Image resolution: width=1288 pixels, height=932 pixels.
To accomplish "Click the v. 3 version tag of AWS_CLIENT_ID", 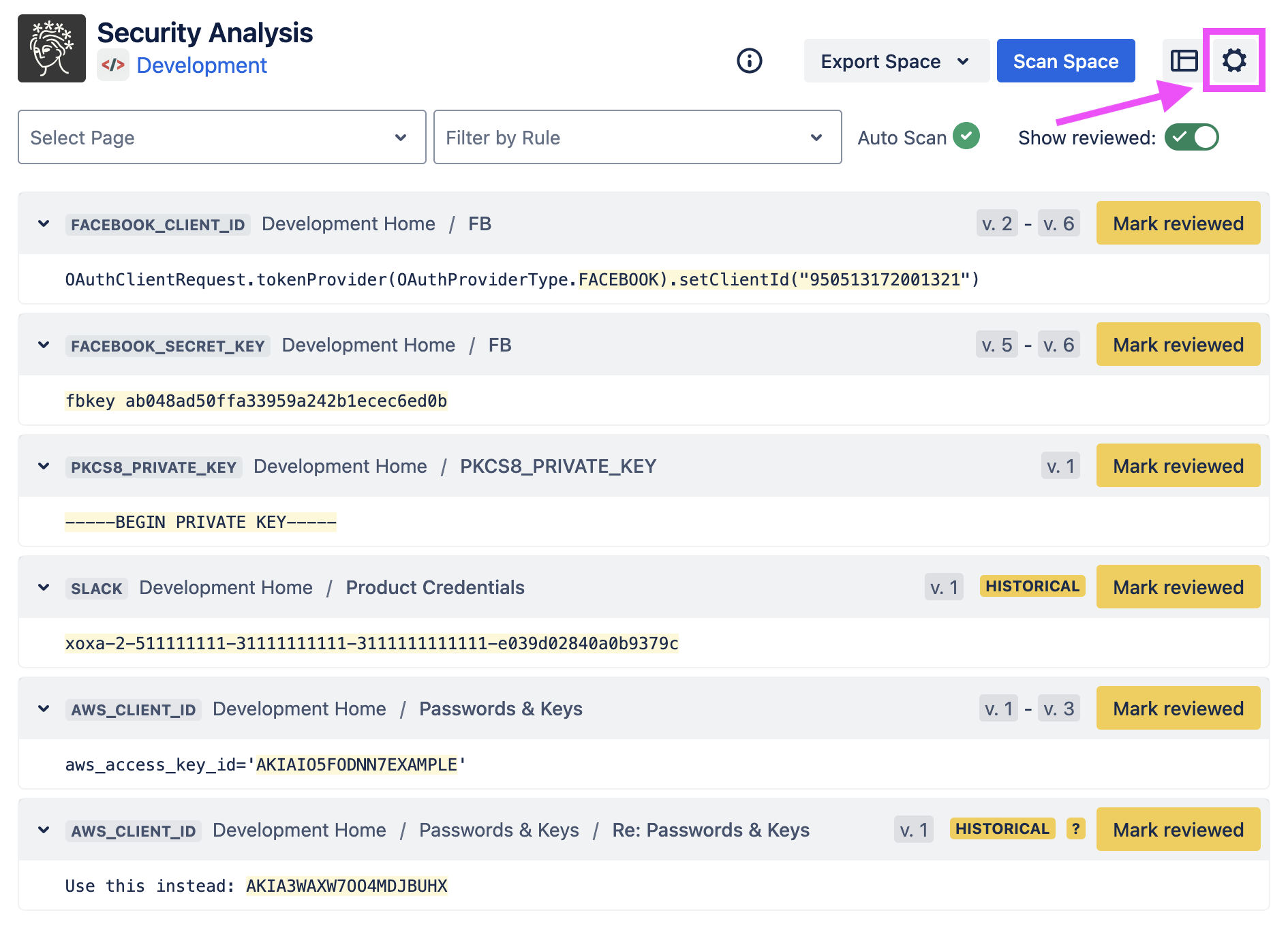I will pyautogui.click(x=1058, y=709).
